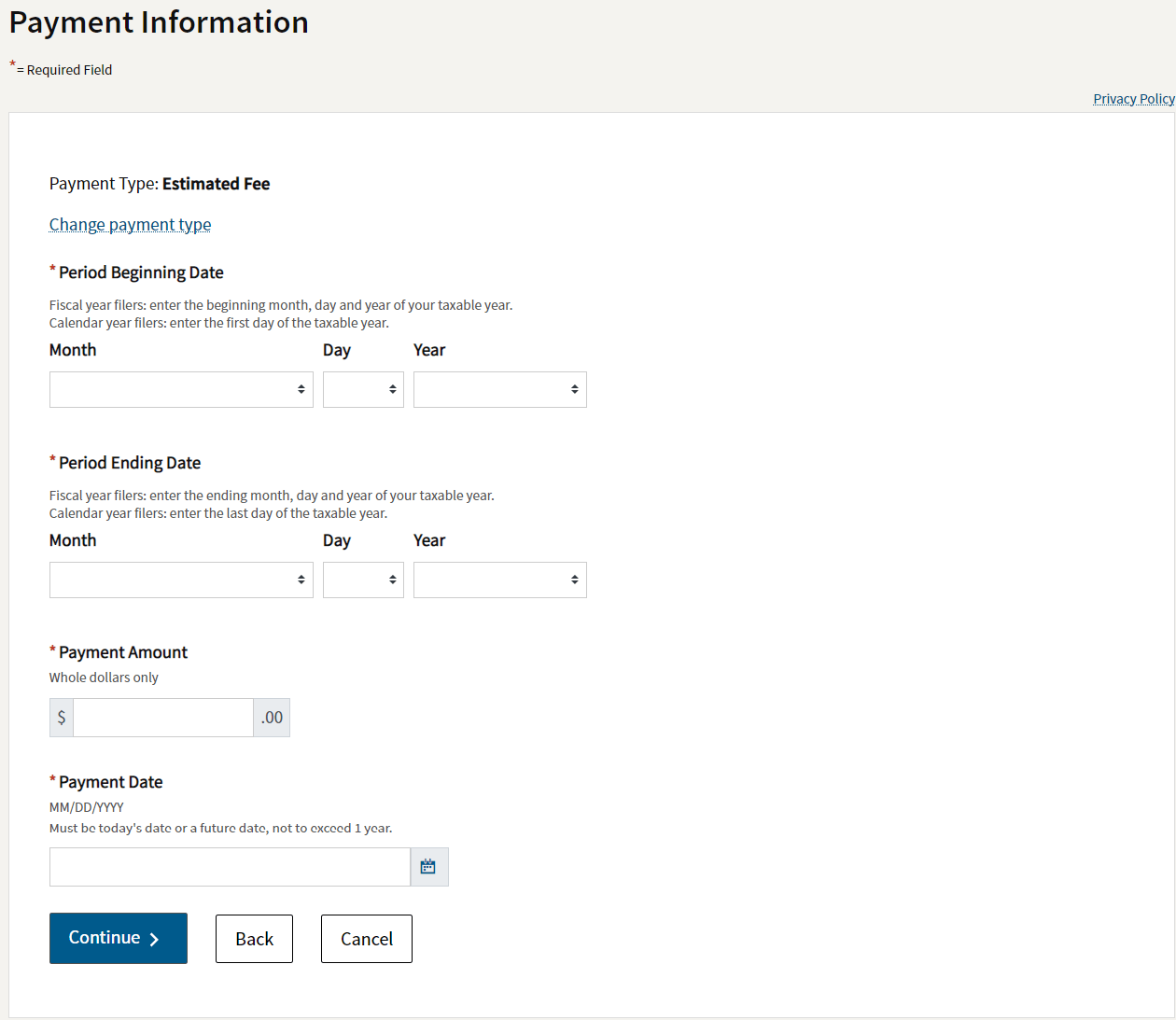Viewport: 1176px width, 1020px height.
Task: Expand the Period Ending Month dropdown
Action: pyautogui.click(x=181, y=580)
